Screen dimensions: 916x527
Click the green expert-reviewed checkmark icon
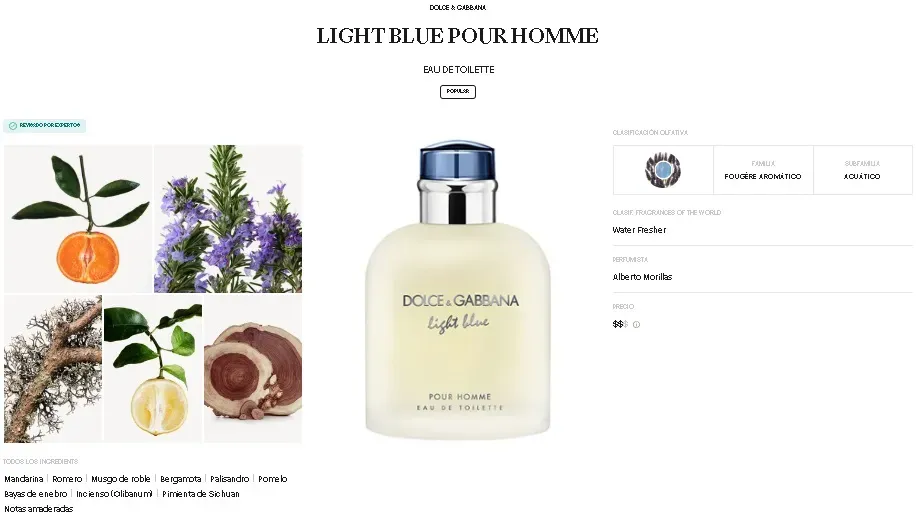[x=13, y=126]
